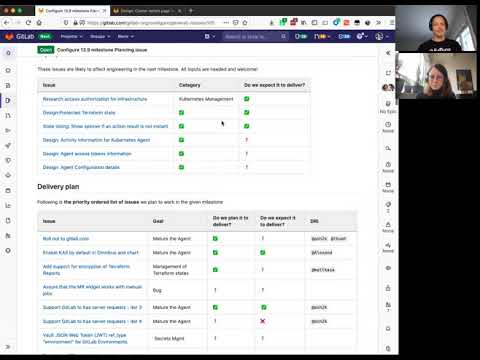Open Help dropdown in navbar
Screen dimensions: 480x360
pos(362,36)
